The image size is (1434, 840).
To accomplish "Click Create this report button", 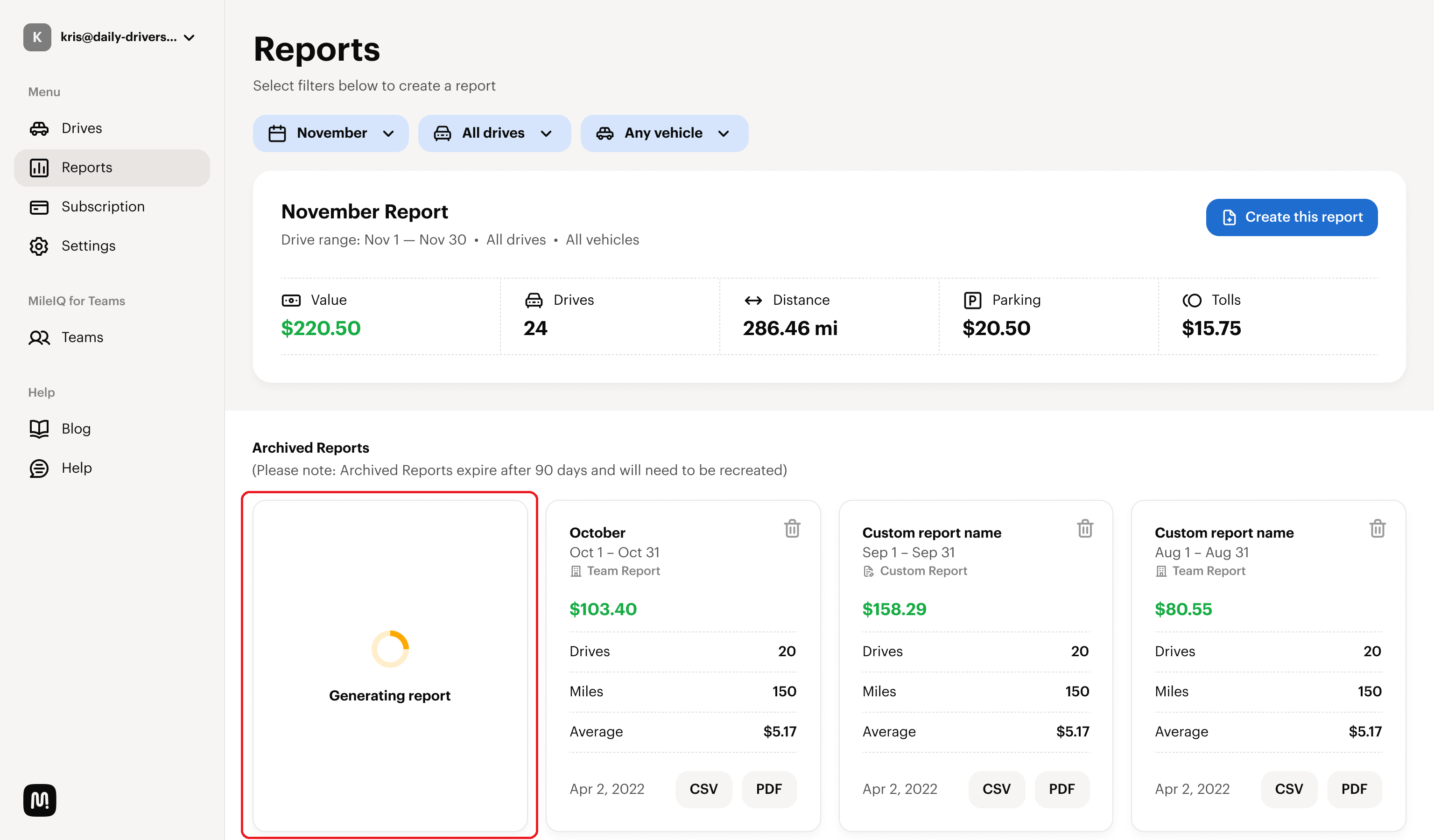I will tap(1291, 217).
